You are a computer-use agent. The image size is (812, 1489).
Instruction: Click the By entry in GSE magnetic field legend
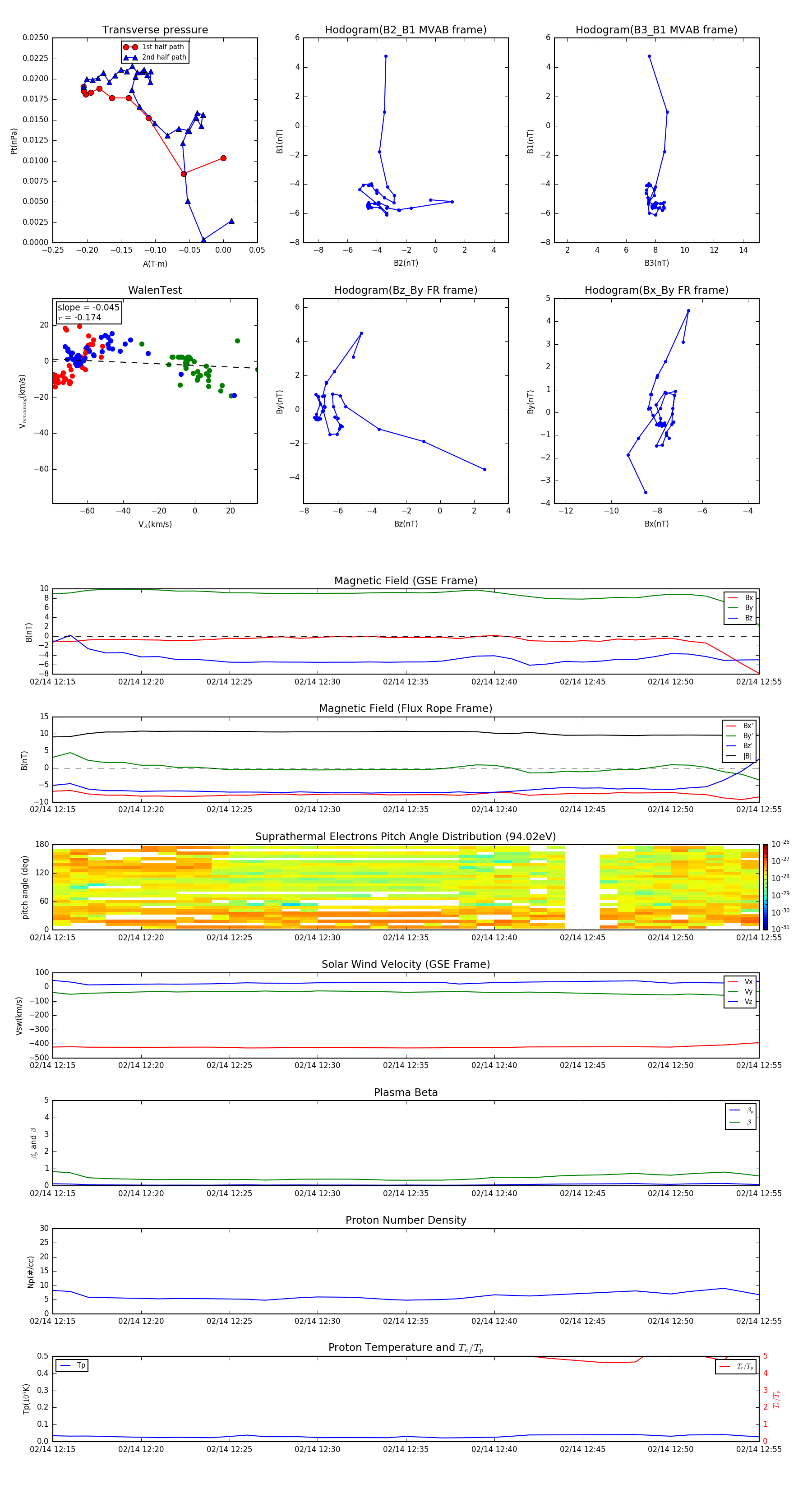tap(740, 608)
